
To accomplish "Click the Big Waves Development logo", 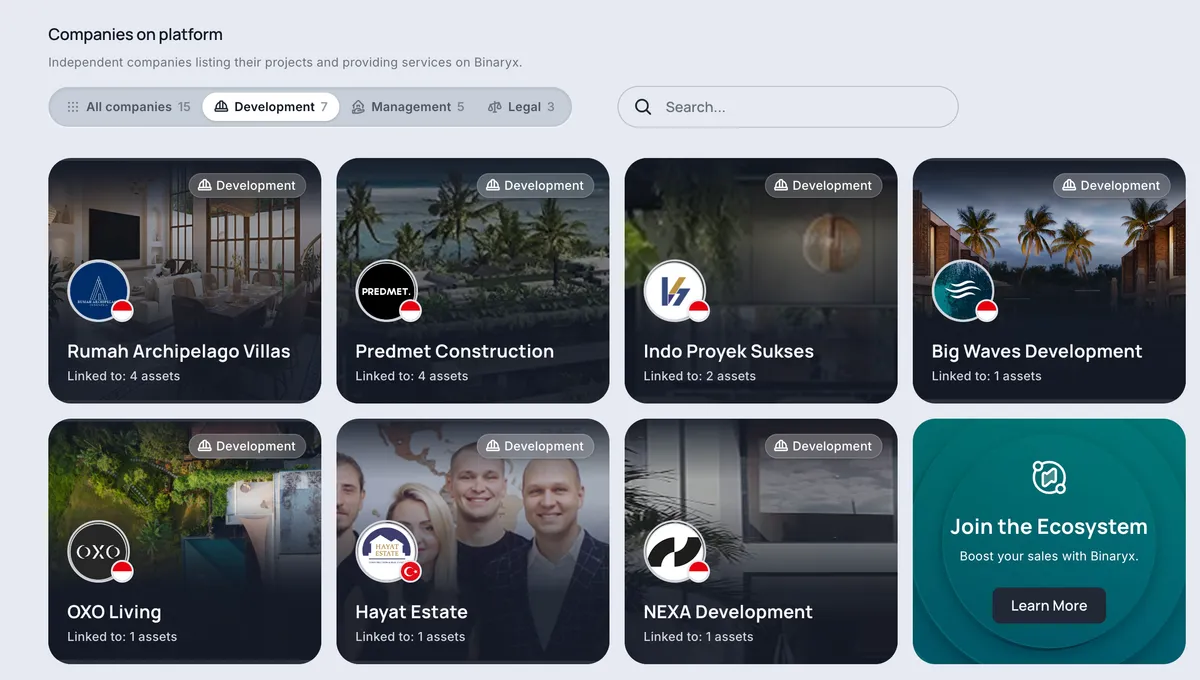I will click(x=963, y=291).
